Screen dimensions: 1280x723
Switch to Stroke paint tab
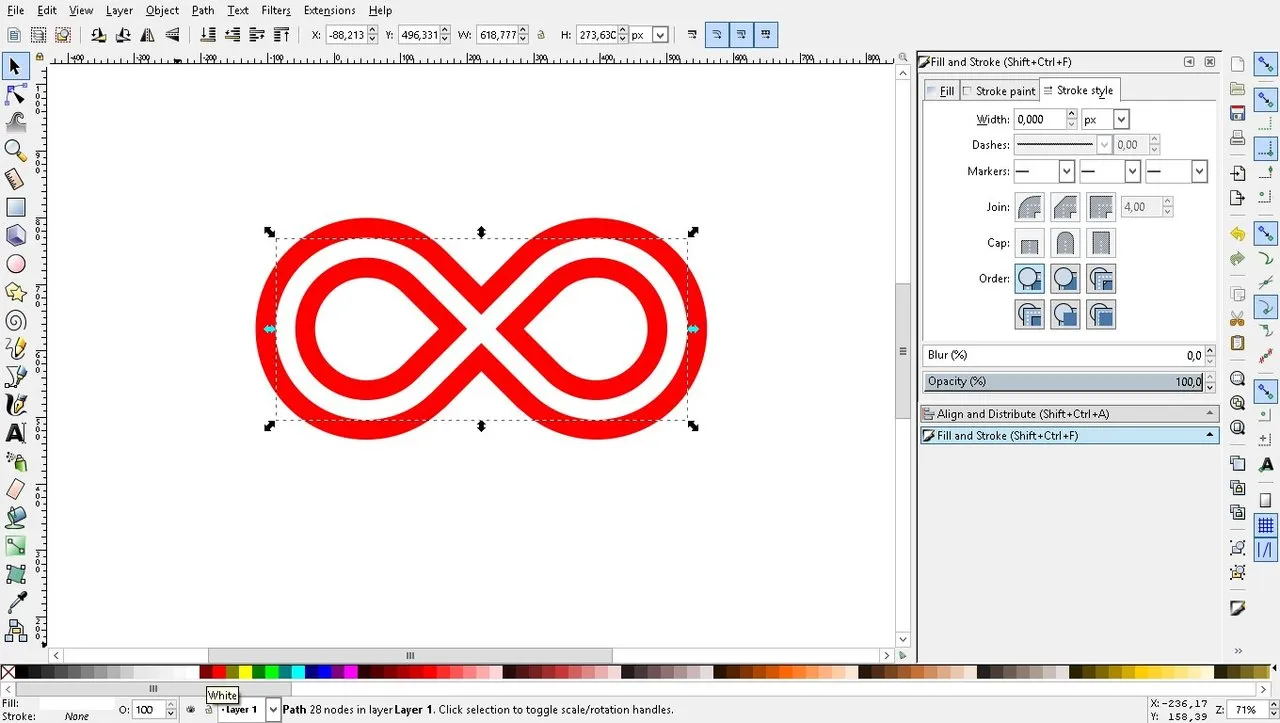tap(999, 91)
